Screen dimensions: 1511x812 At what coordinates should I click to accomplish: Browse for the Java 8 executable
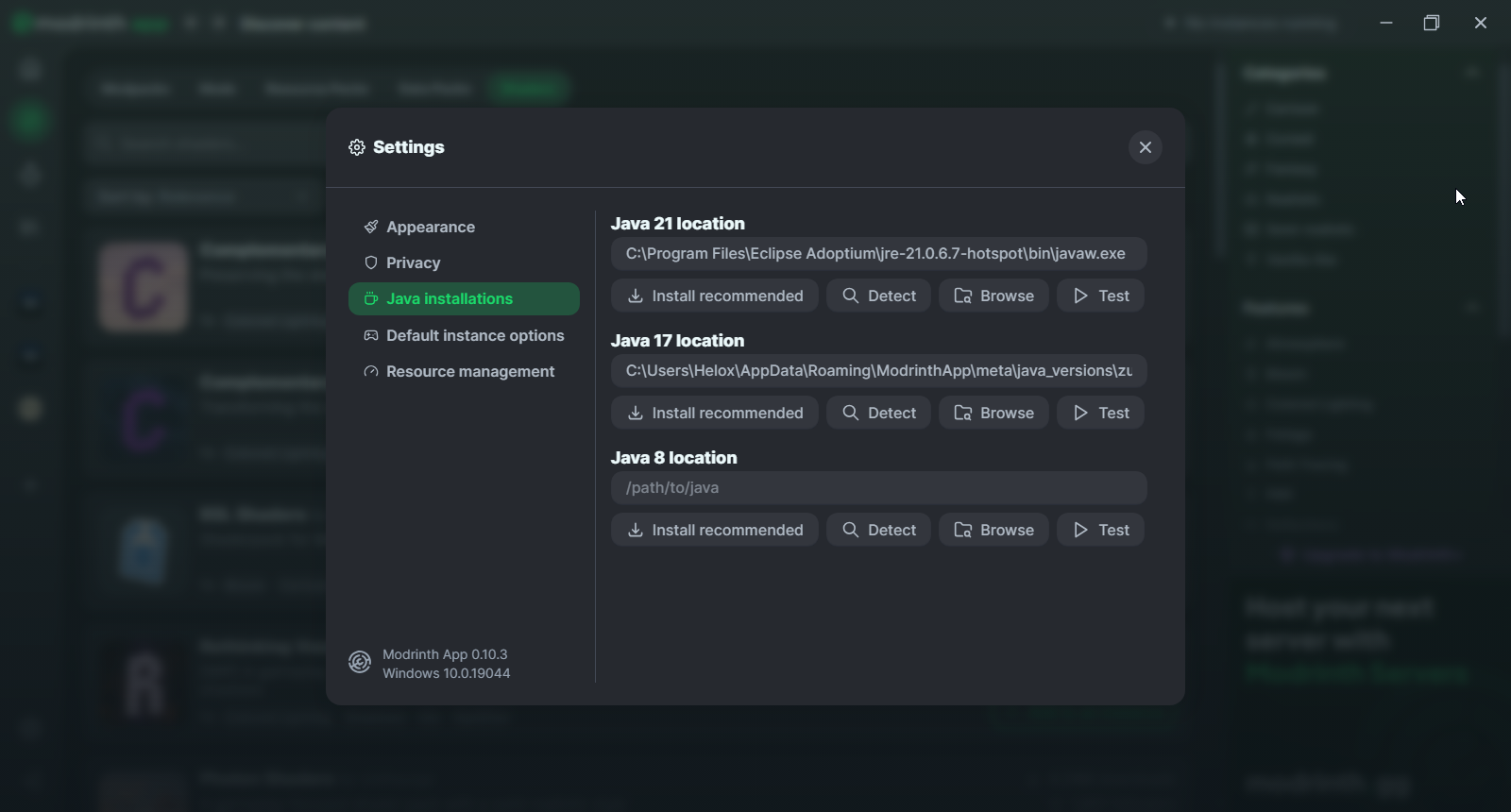pos(993,530)
